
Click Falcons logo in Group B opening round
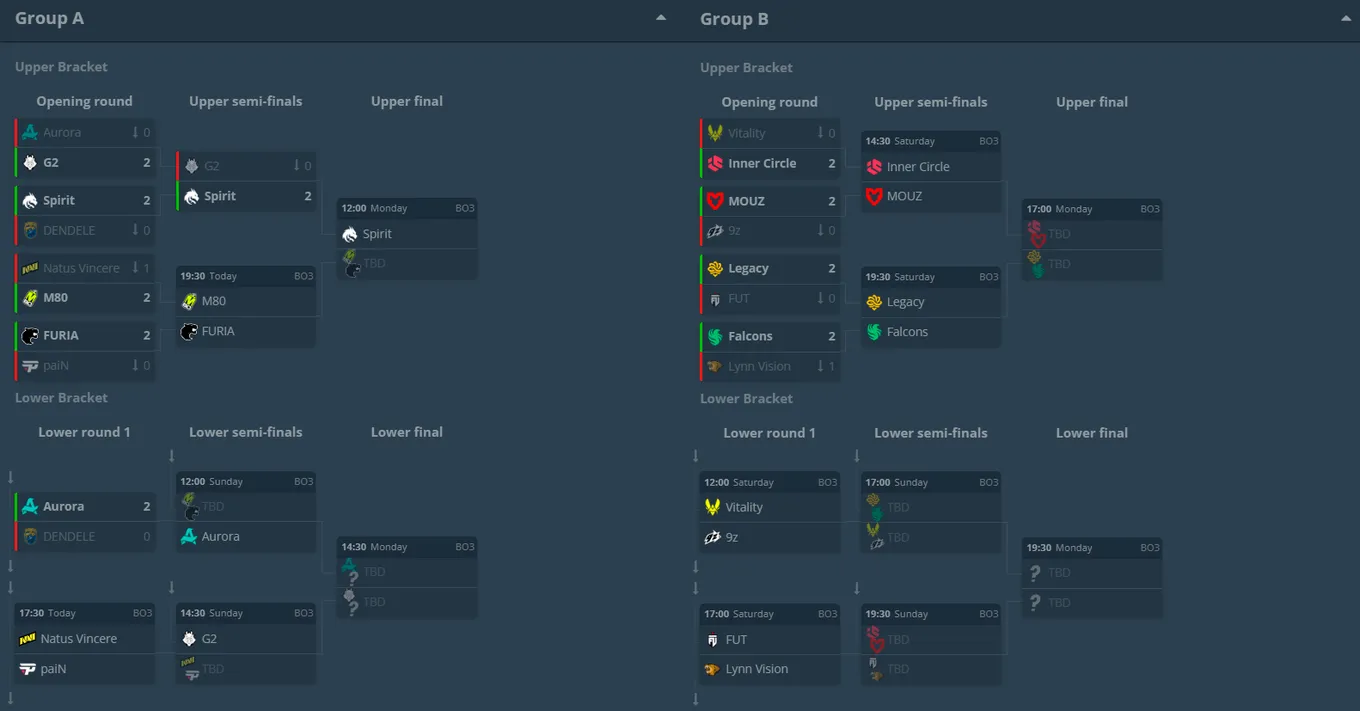point(715,336)
